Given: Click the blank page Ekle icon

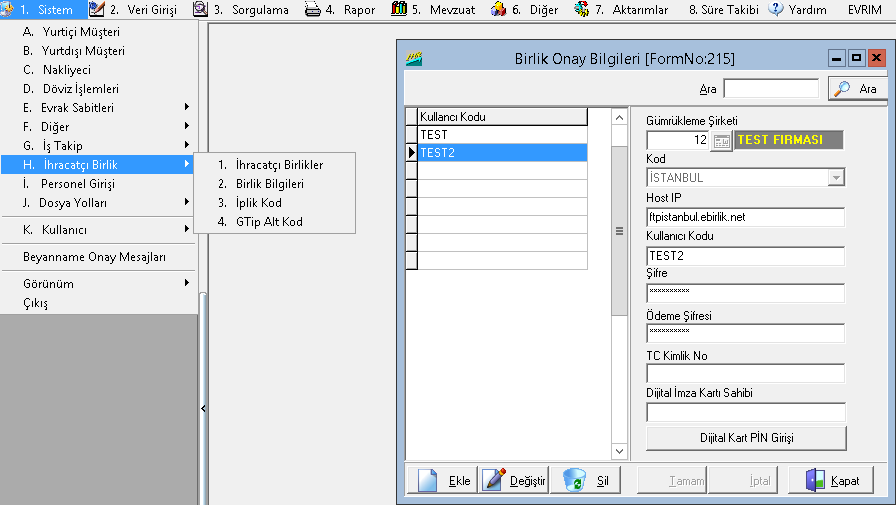Looking at the screenshot, I should pyautogui.click(x=427, y=480).
